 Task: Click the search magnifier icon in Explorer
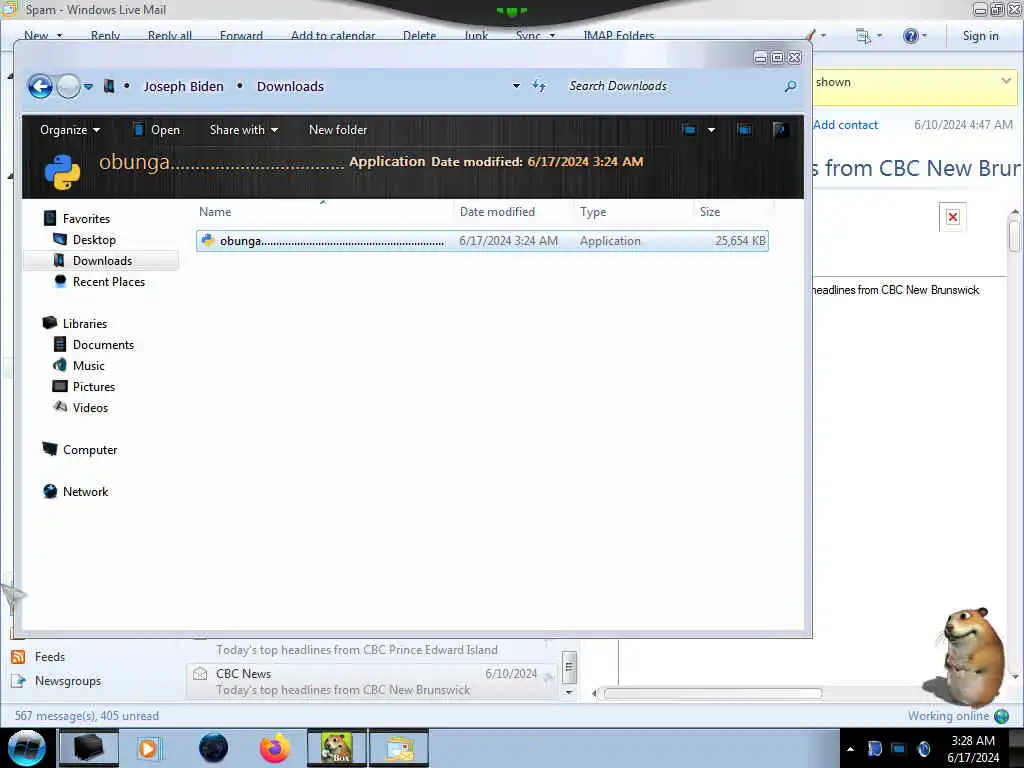click(x=790, y=86)
